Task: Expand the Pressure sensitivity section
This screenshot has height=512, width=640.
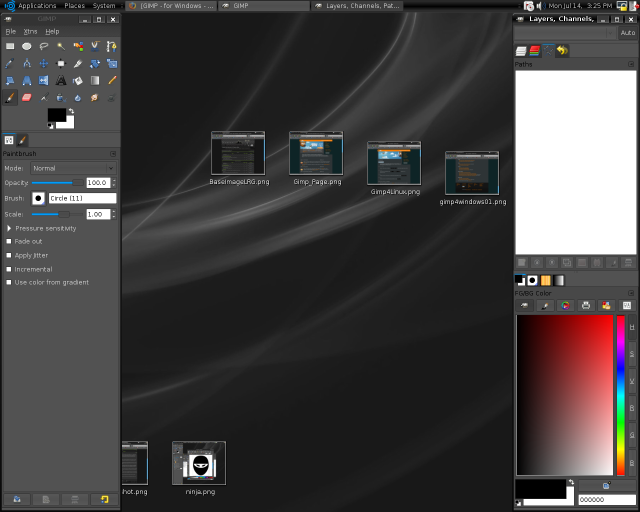Action: coord(9,228)
